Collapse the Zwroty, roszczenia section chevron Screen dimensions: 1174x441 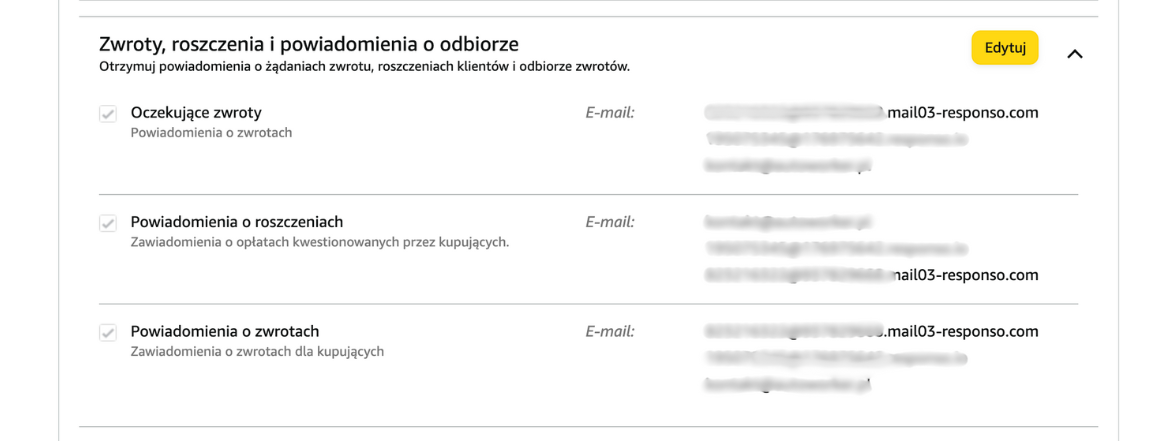click(1075, 54)
